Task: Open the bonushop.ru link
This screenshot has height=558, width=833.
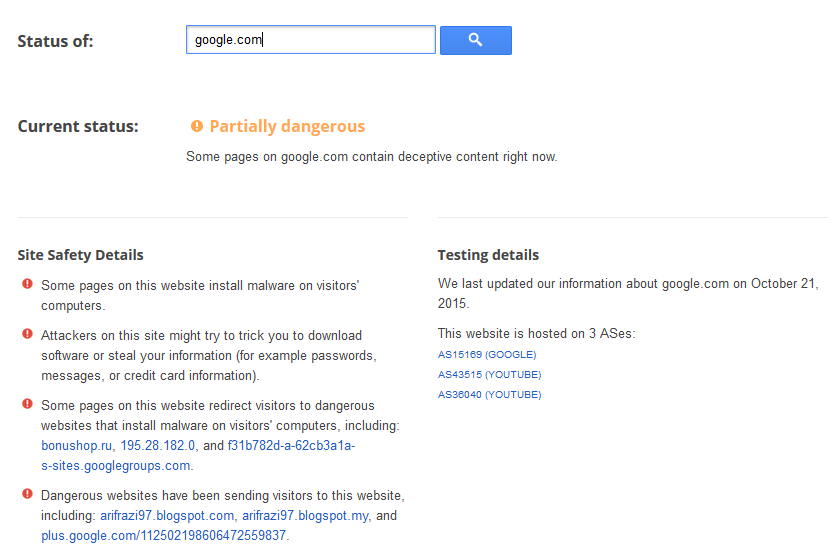Action: [x=76, y=446]
